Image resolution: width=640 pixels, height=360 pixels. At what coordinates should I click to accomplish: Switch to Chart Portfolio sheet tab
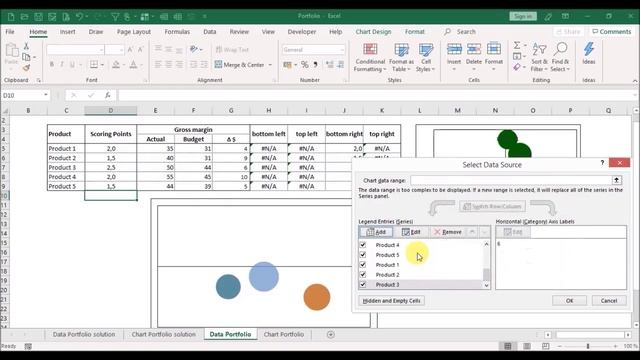coord(284,334)
